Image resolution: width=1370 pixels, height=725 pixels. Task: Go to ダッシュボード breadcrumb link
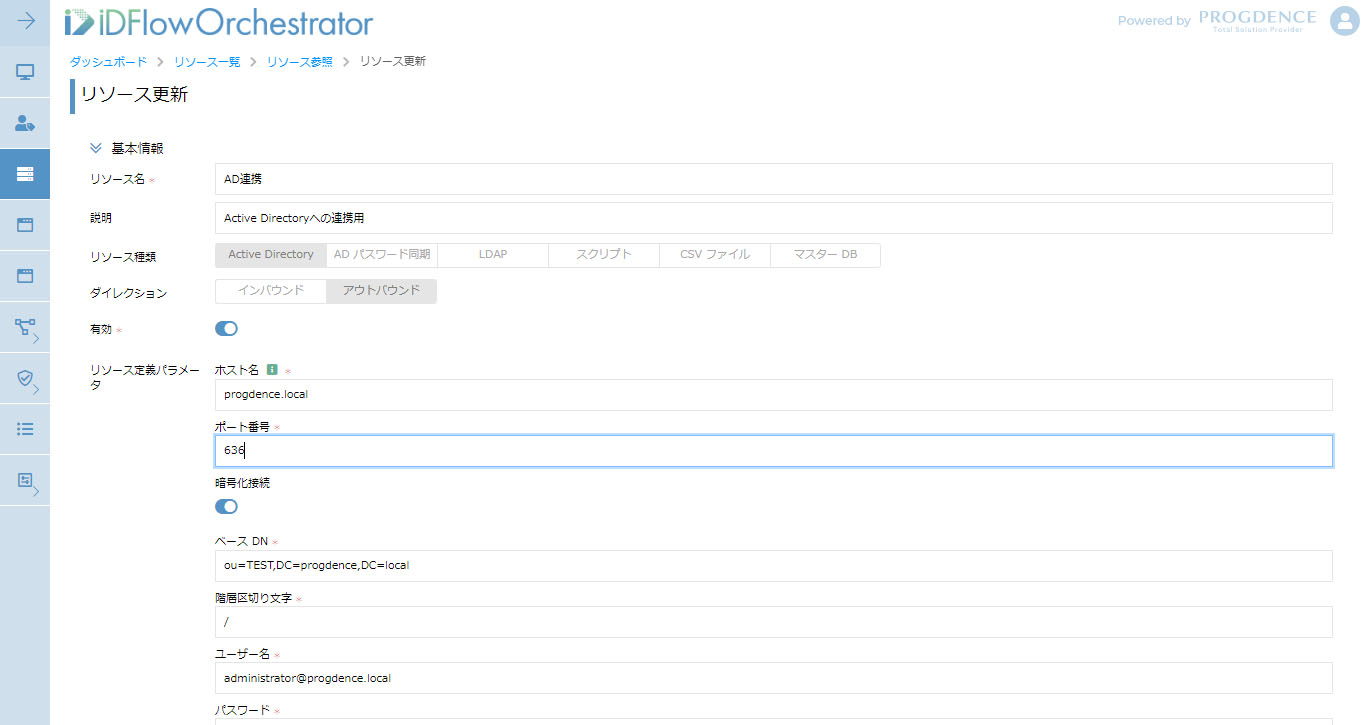point(108,62)
